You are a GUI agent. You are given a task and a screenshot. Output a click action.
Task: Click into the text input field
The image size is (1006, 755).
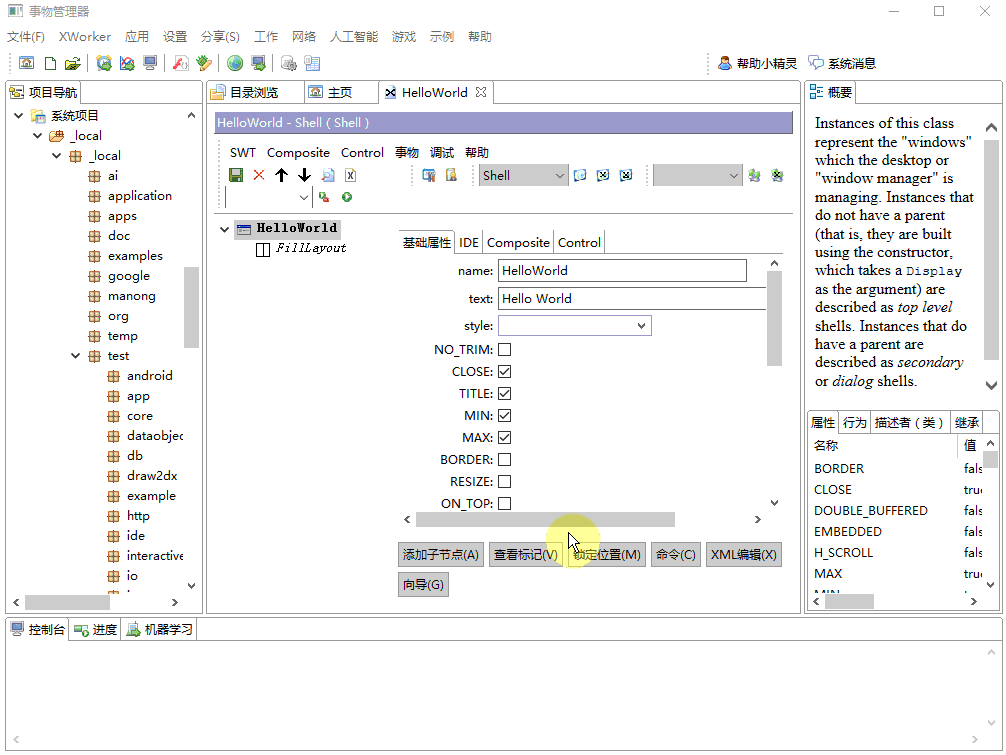click(x=633, y=299)
